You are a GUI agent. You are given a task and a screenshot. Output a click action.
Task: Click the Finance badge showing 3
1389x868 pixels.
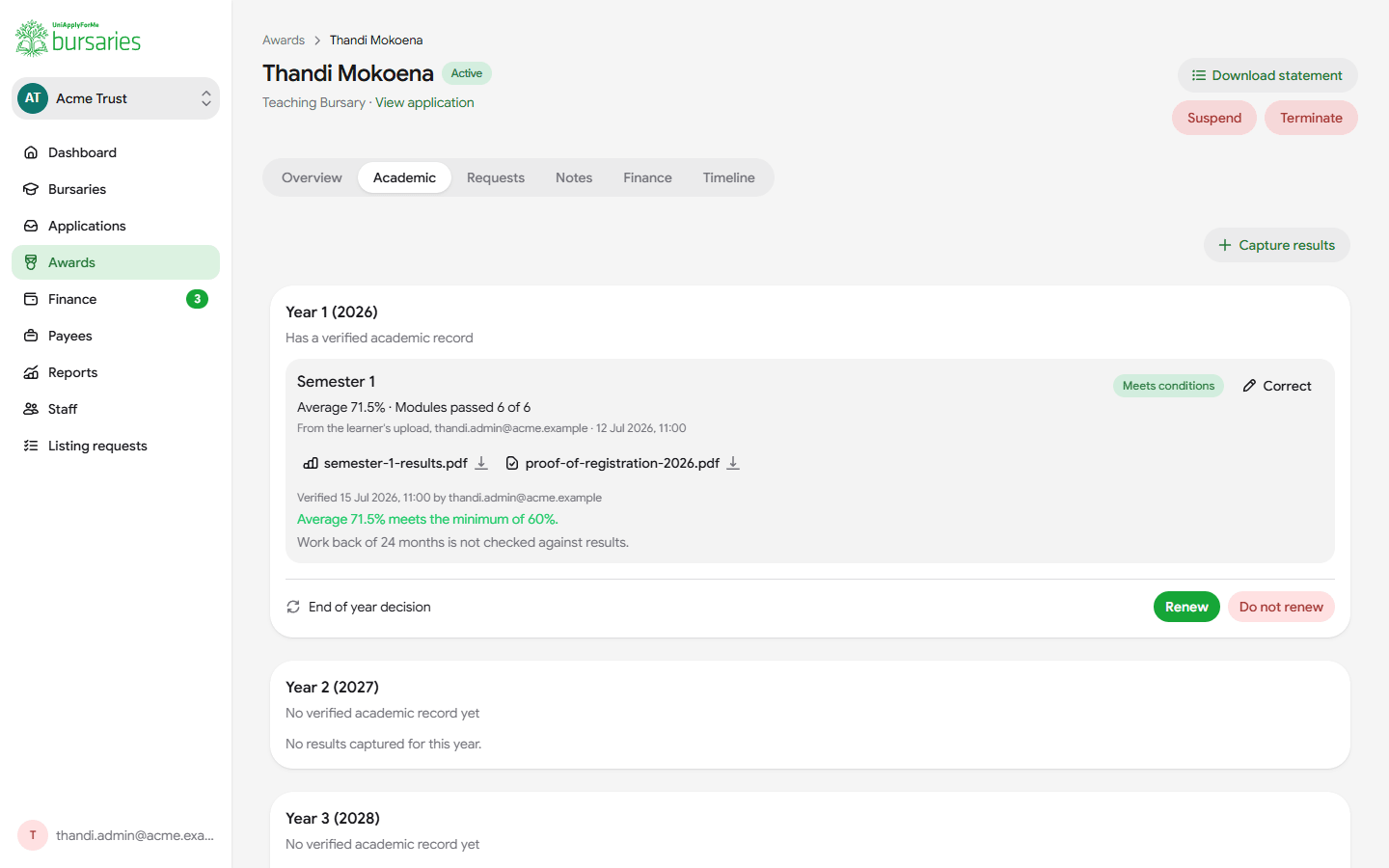(197, 299)
